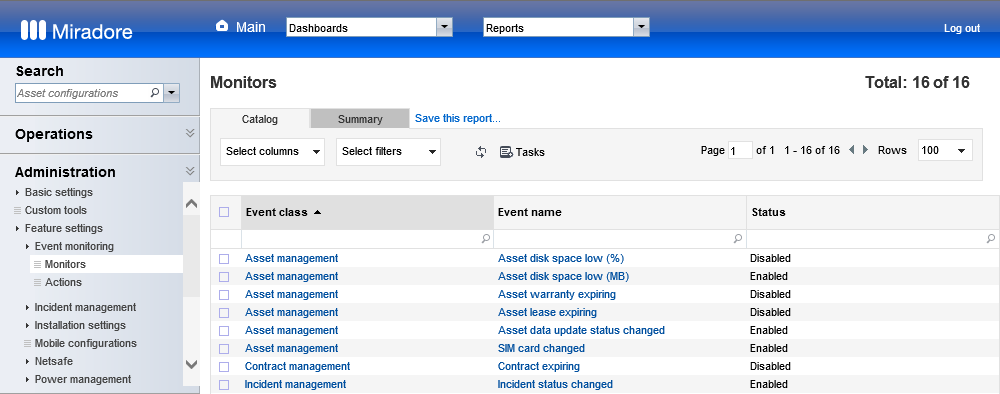Viewport: 1000px width, 394px height.
Task: Open SIM card changed event
Action: pyautogui.click(x=541, y=348)
